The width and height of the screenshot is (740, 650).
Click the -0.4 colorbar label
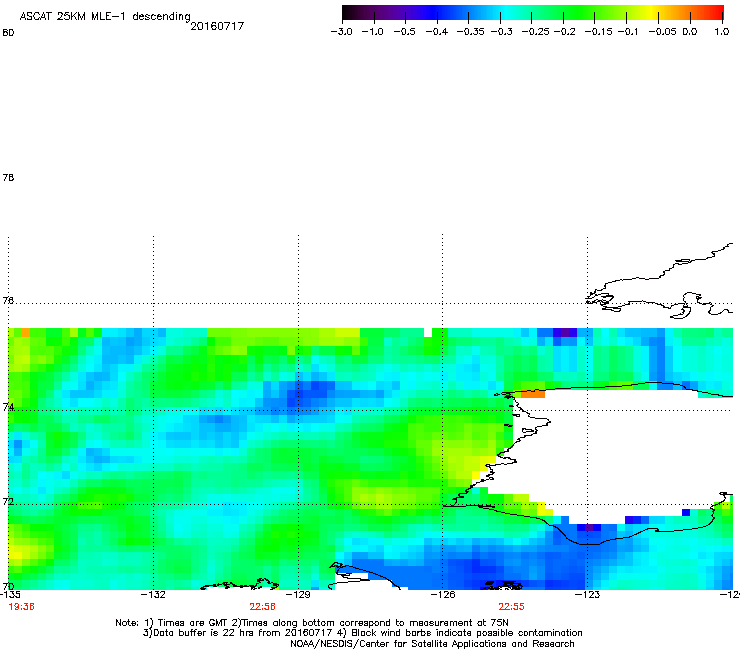[437, 32]
